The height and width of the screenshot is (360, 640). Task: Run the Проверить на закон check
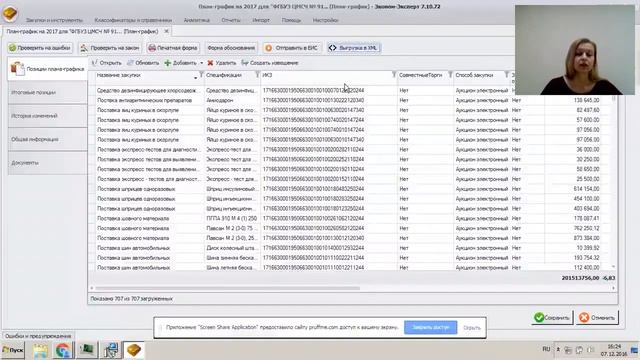pyautogui.click(x=110, y=48)
